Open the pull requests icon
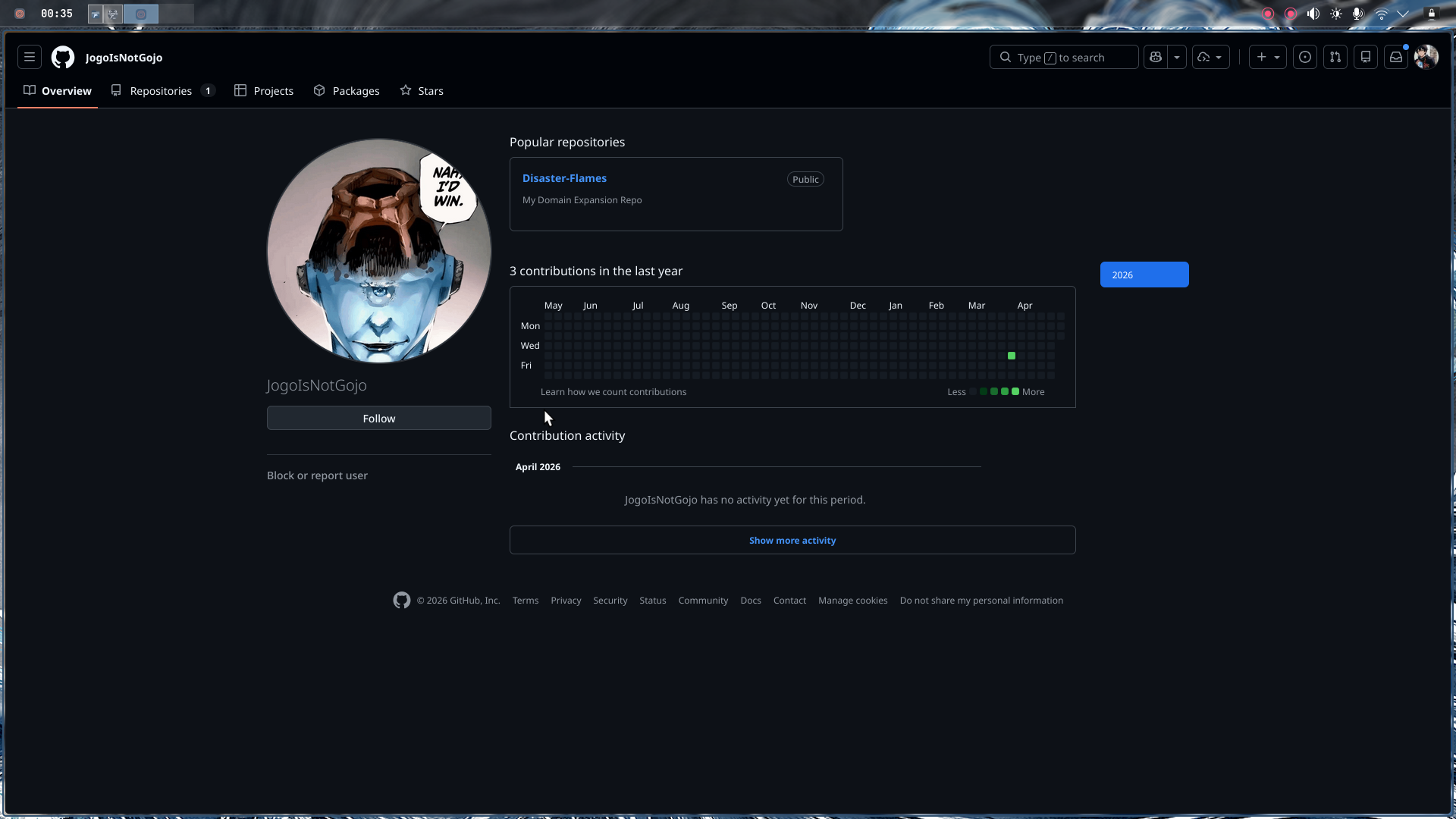1456x819 pixels. coord(1335,57)
